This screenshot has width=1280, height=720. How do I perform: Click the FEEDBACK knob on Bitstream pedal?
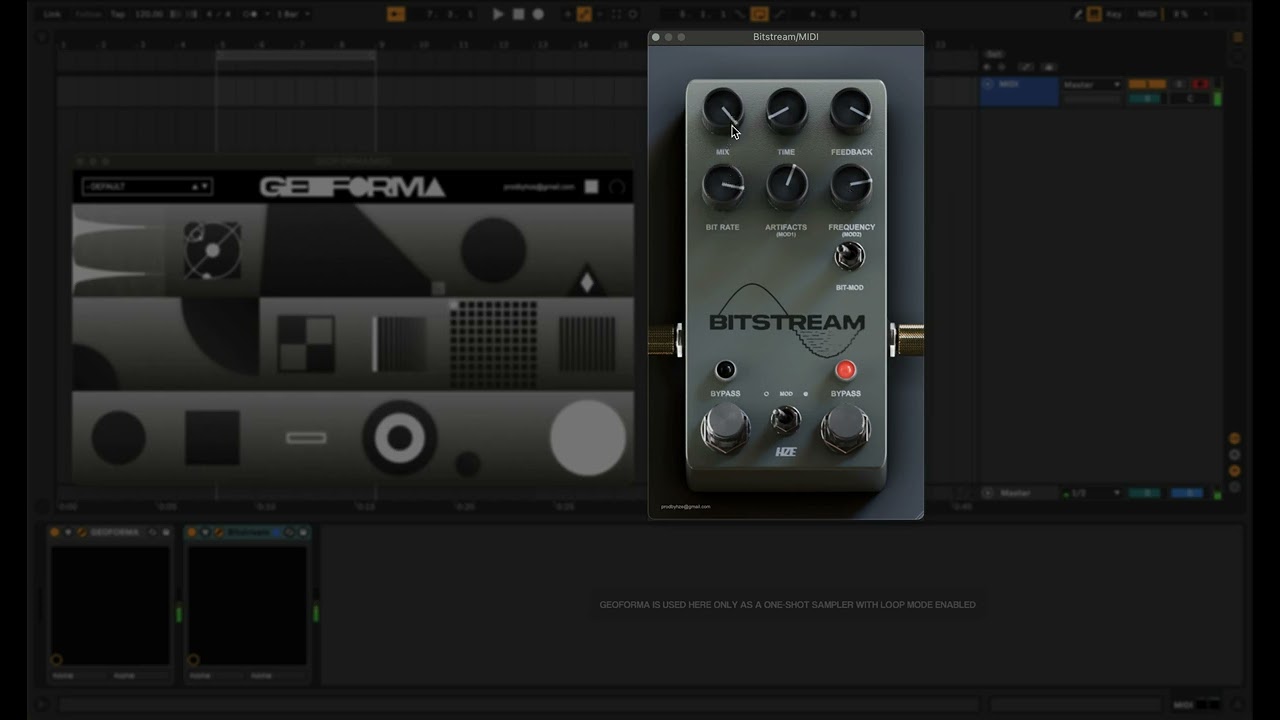point(850,109)
